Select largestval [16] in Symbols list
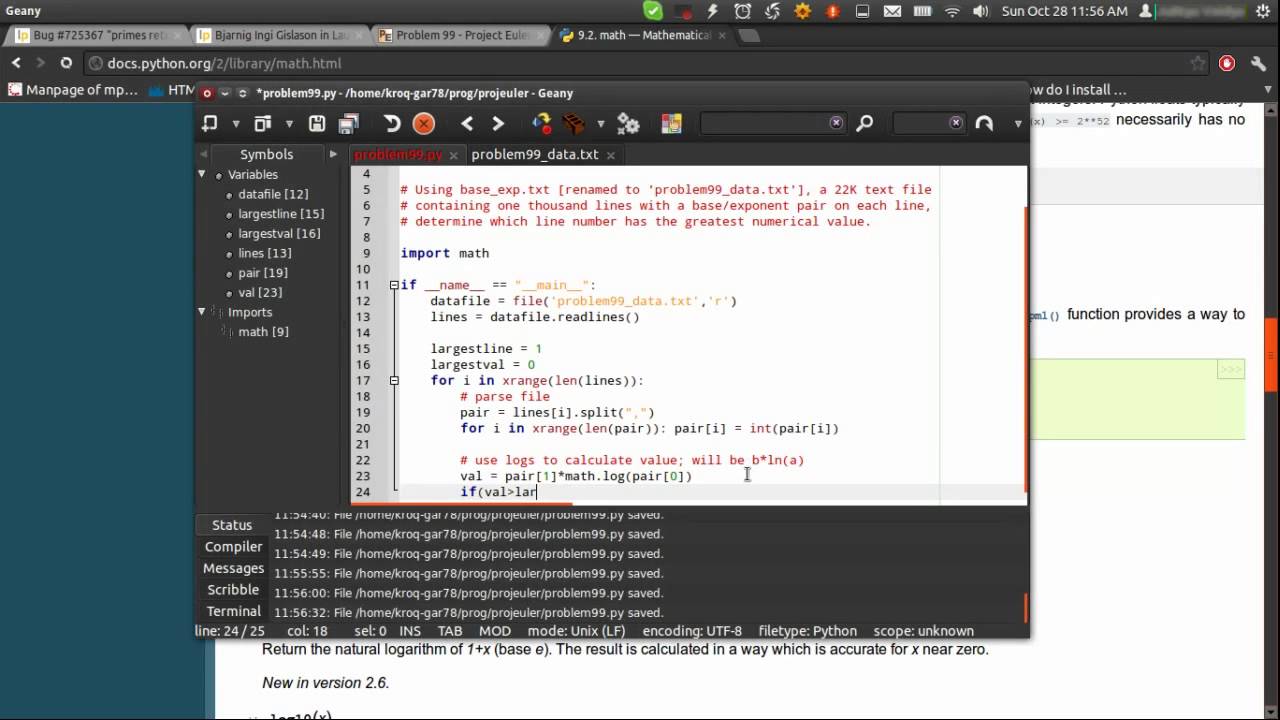Image resolution: width=1280 pixels, height=720 pixels. [x=279, y=233]
